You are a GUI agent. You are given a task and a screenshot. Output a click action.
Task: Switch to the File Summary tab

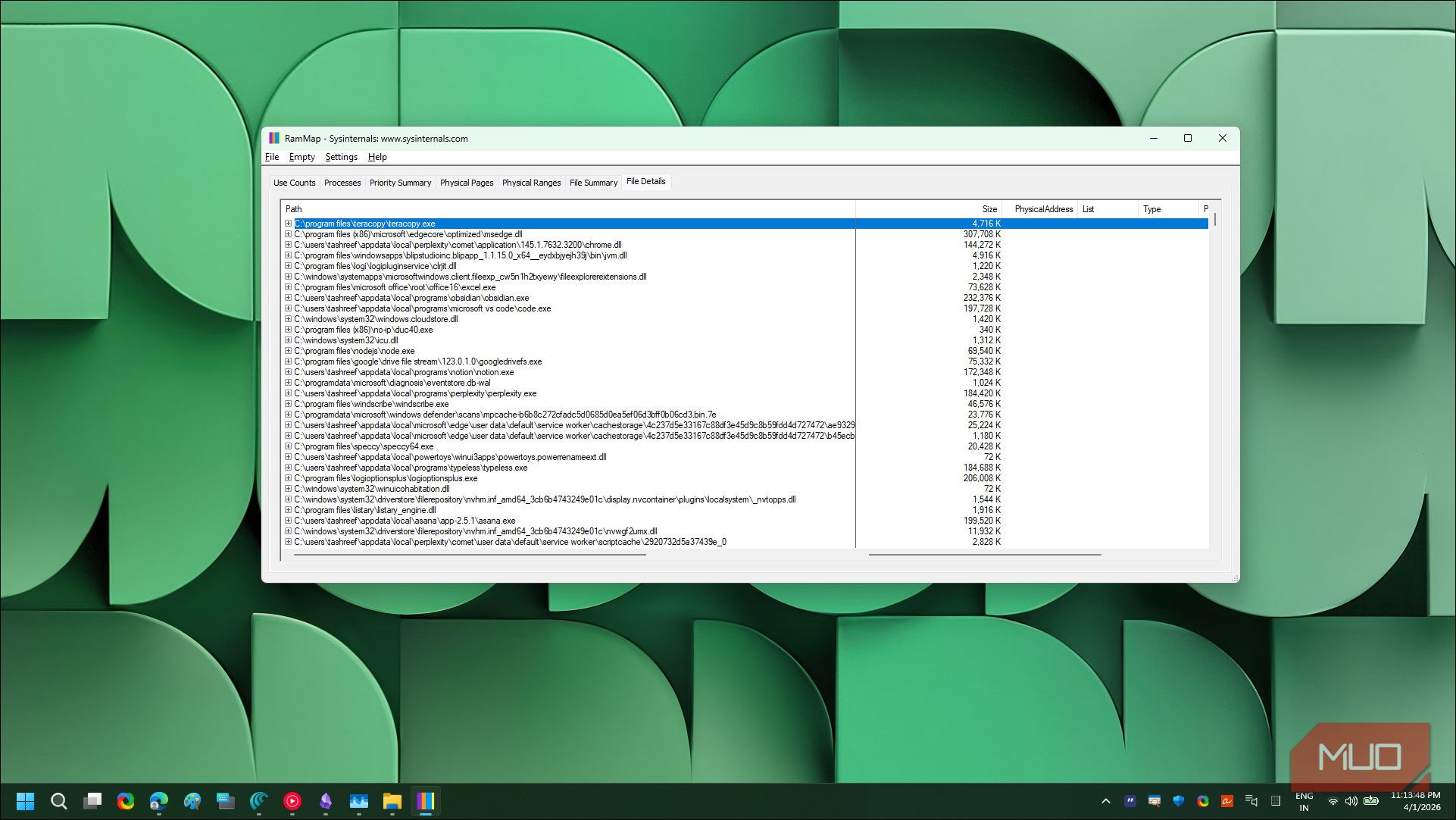coord(594,183)
